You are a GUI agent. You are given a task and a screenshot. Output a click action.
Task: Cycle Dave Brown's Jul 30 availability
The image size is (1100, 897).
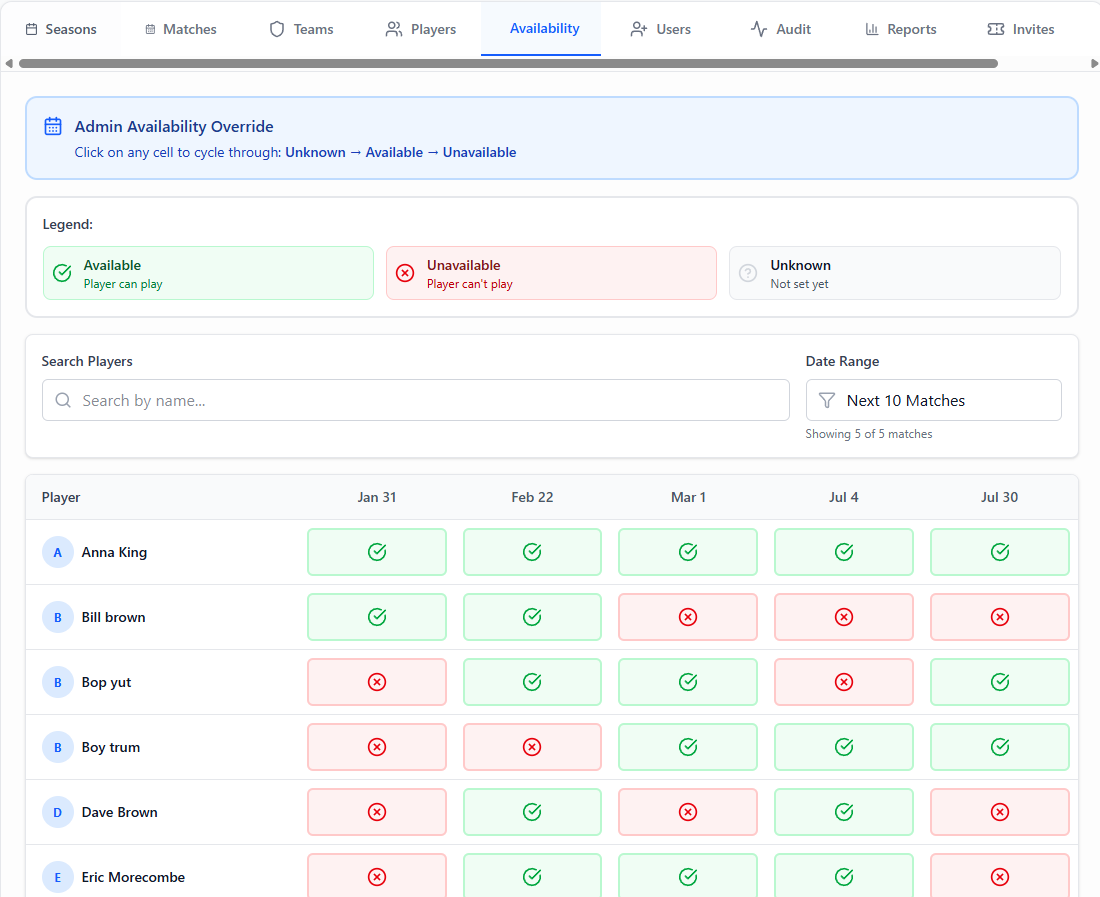(x=999, y=812)
